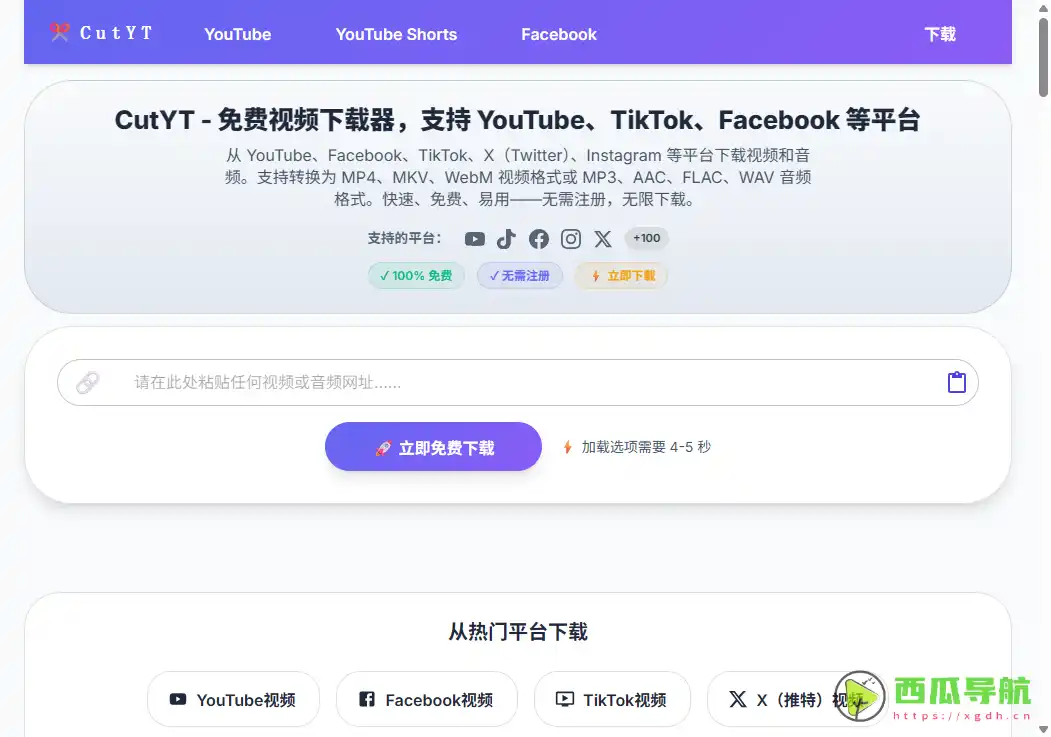1051x737 pixels.
Task: Switch to YouTube Shorts section
Action: 396,33
